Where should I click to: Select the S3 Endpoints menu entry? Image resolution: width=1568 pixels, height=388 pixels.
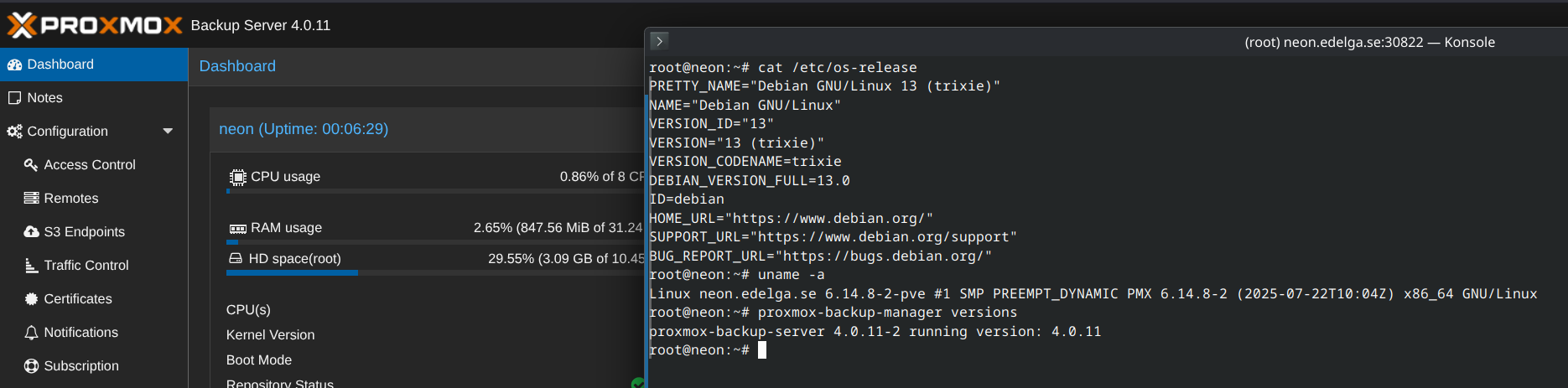pos(84,232)
